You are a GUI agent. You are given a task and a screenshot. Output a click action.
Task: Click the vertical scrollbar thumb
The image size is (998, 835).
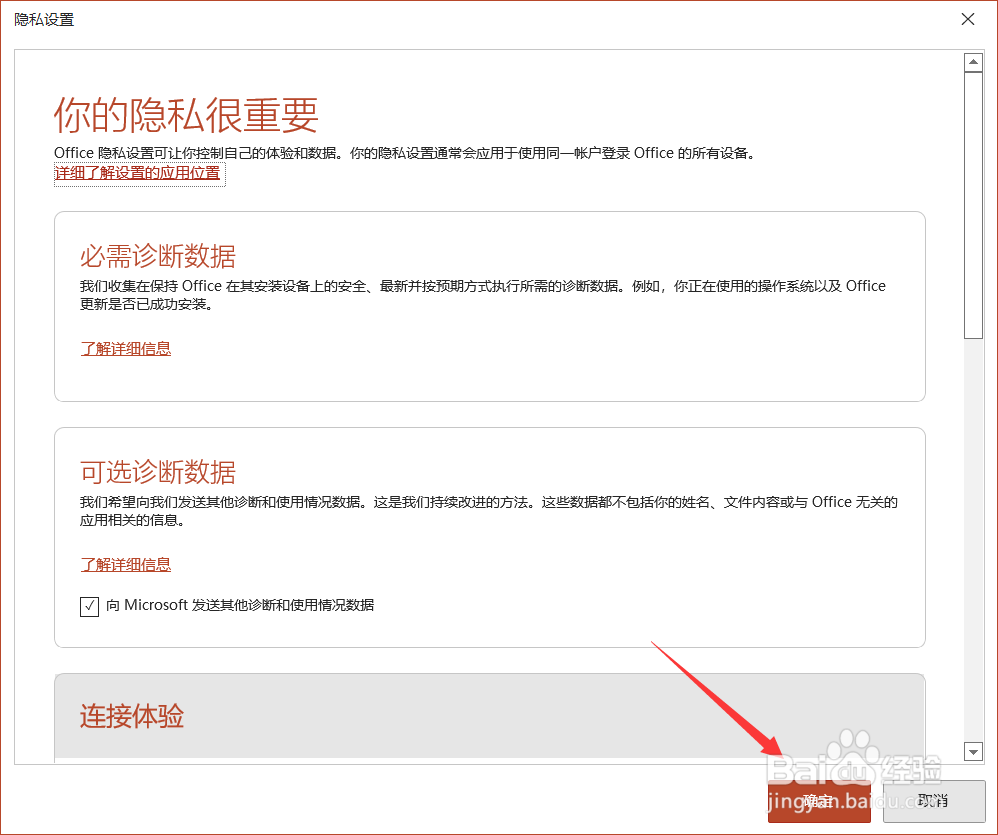tap(973, 206)
